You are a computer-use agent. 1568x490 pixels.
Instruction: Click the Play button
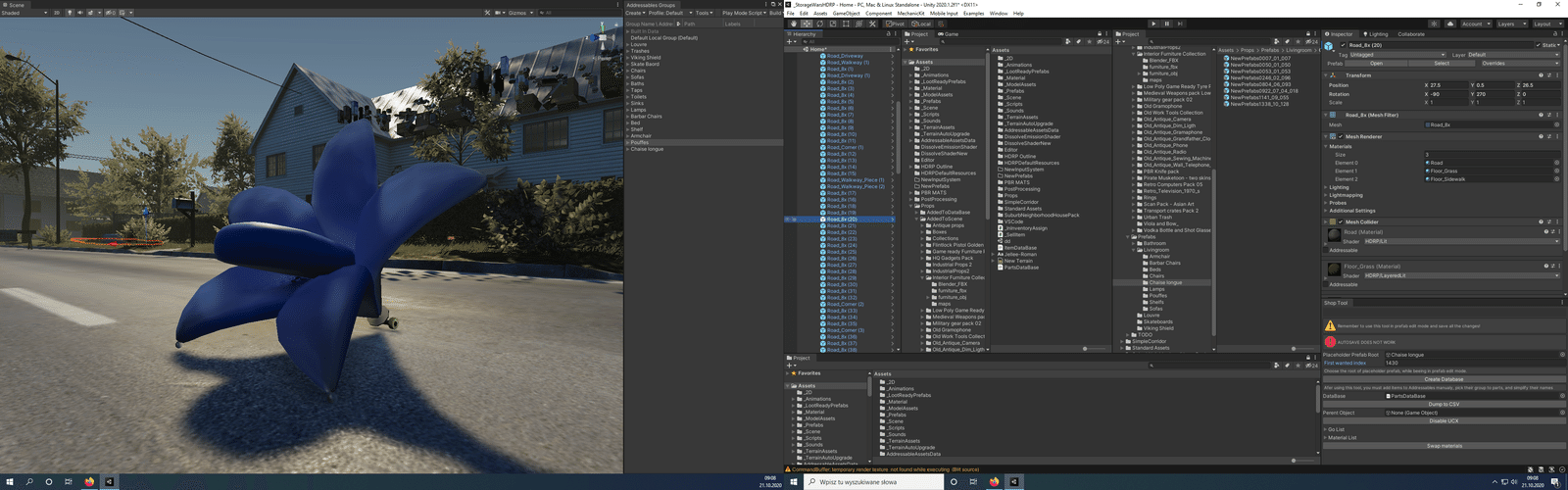(1153, 24)
